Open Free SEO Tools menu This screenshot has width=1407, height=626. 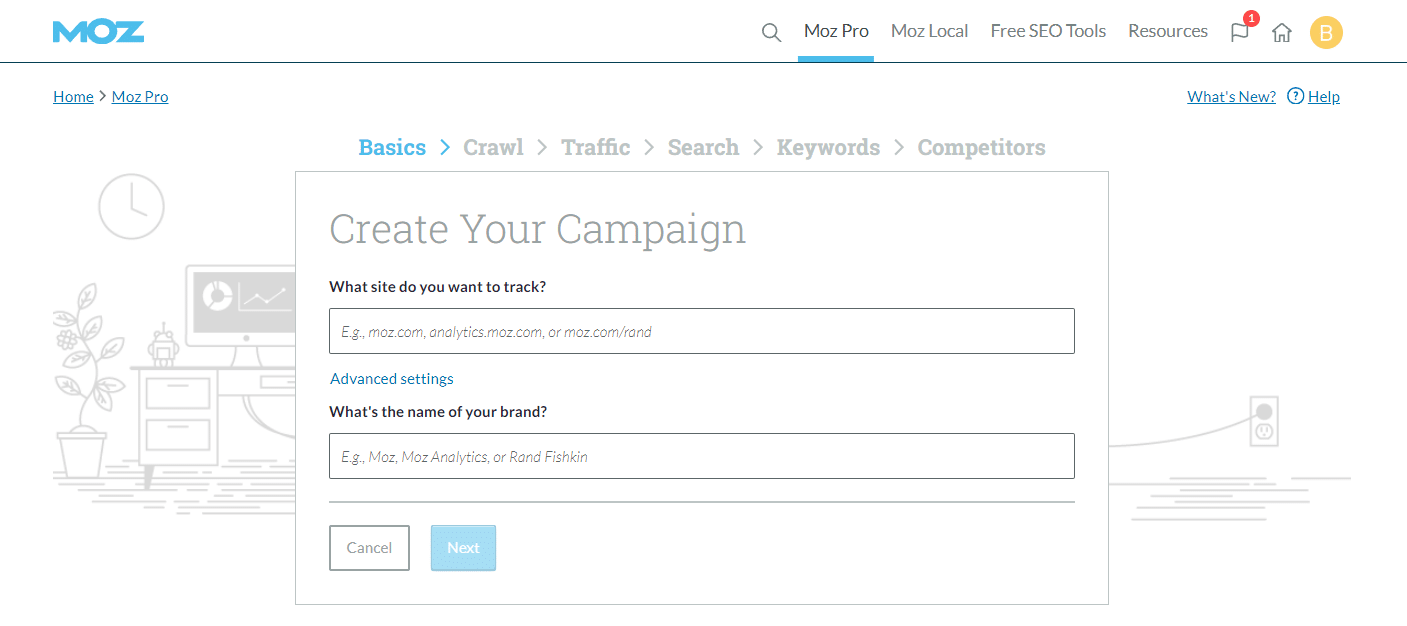pos(1048,31)
